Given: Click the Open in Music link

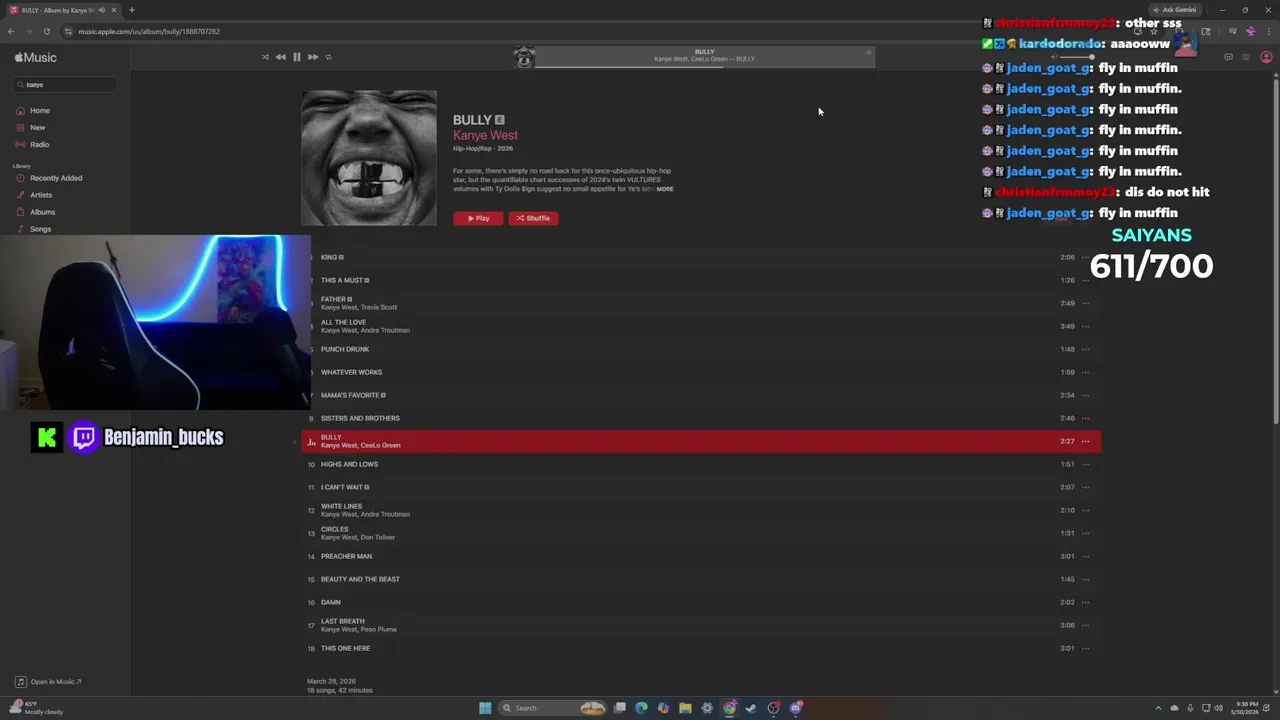Looking at the screenshot, I should (48, 682).
